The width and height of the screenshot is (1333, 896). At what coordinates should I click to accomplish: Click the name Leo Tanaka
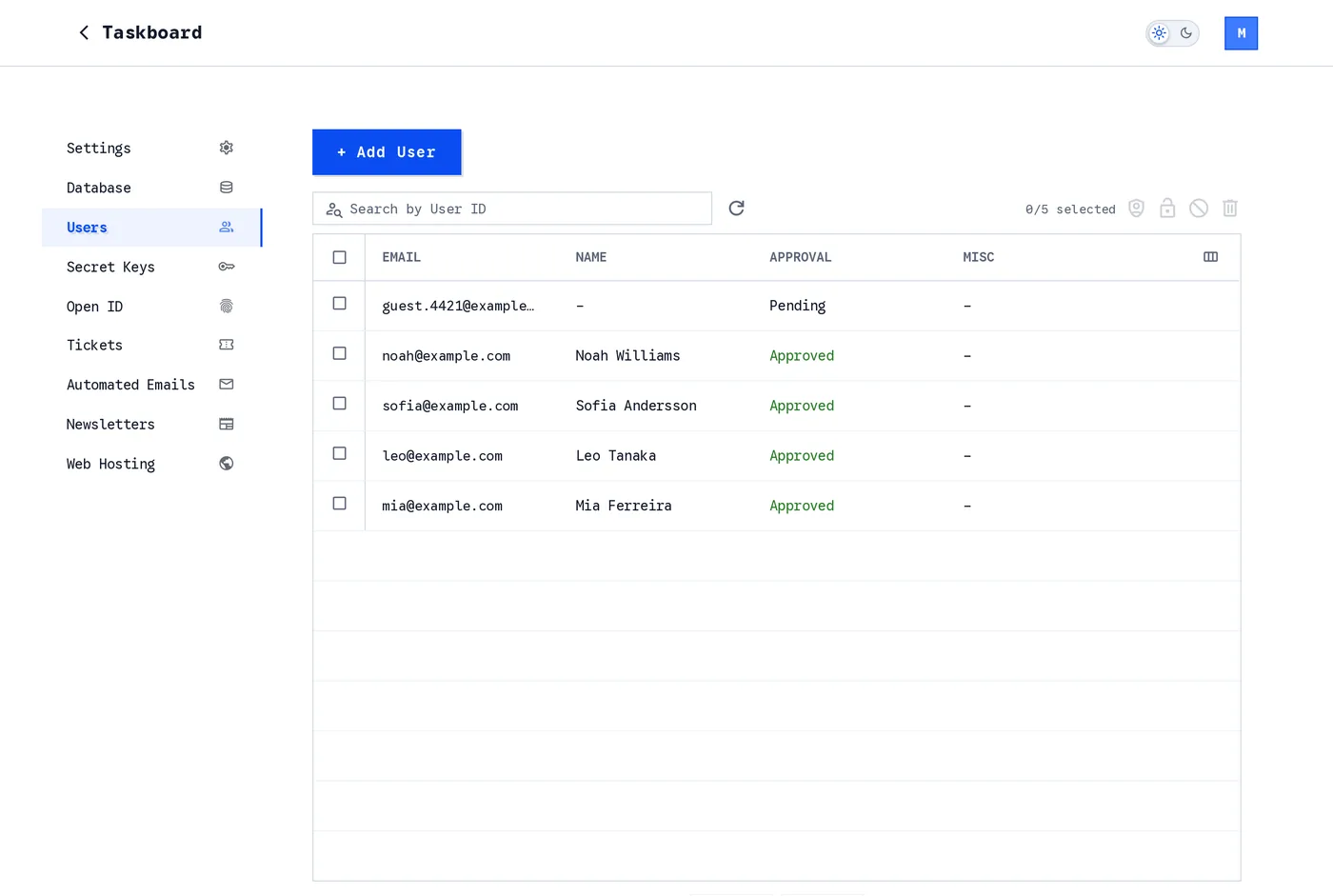pos(616,456)
